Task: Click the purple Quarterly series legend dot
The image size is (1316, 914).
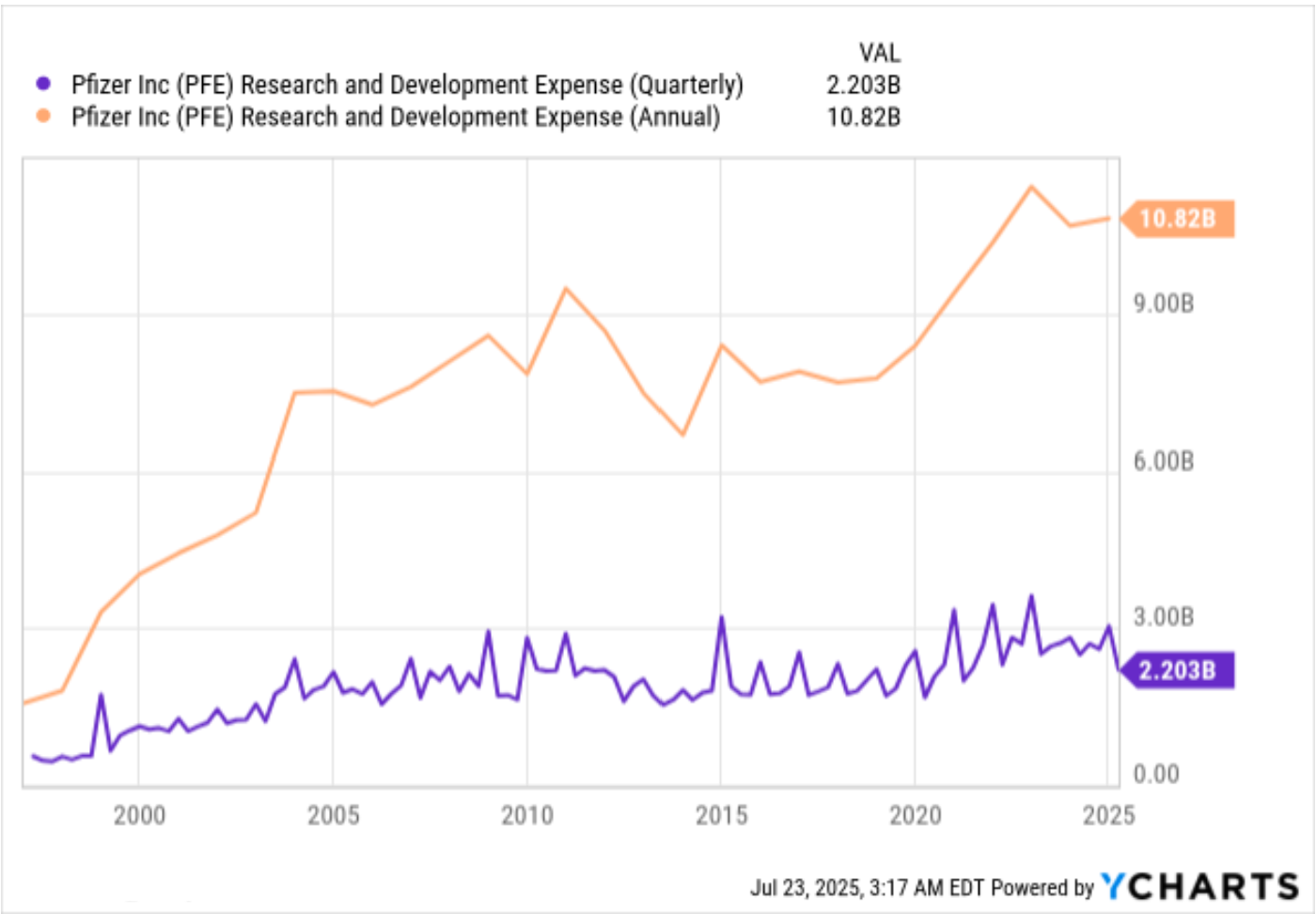Action: tap(43, 84)
